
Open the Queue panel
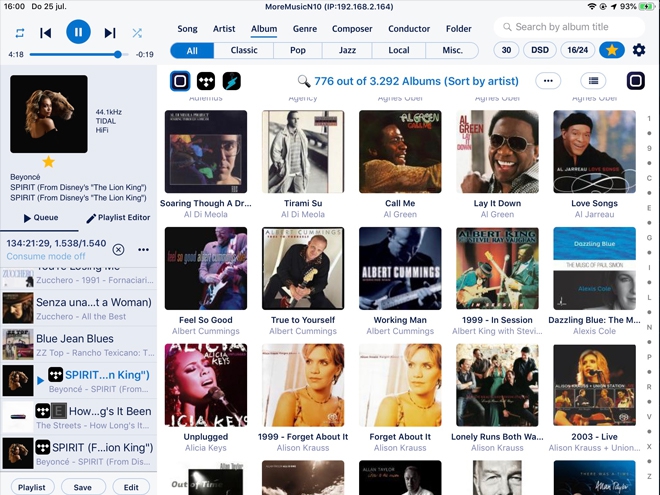pos(41,218)
